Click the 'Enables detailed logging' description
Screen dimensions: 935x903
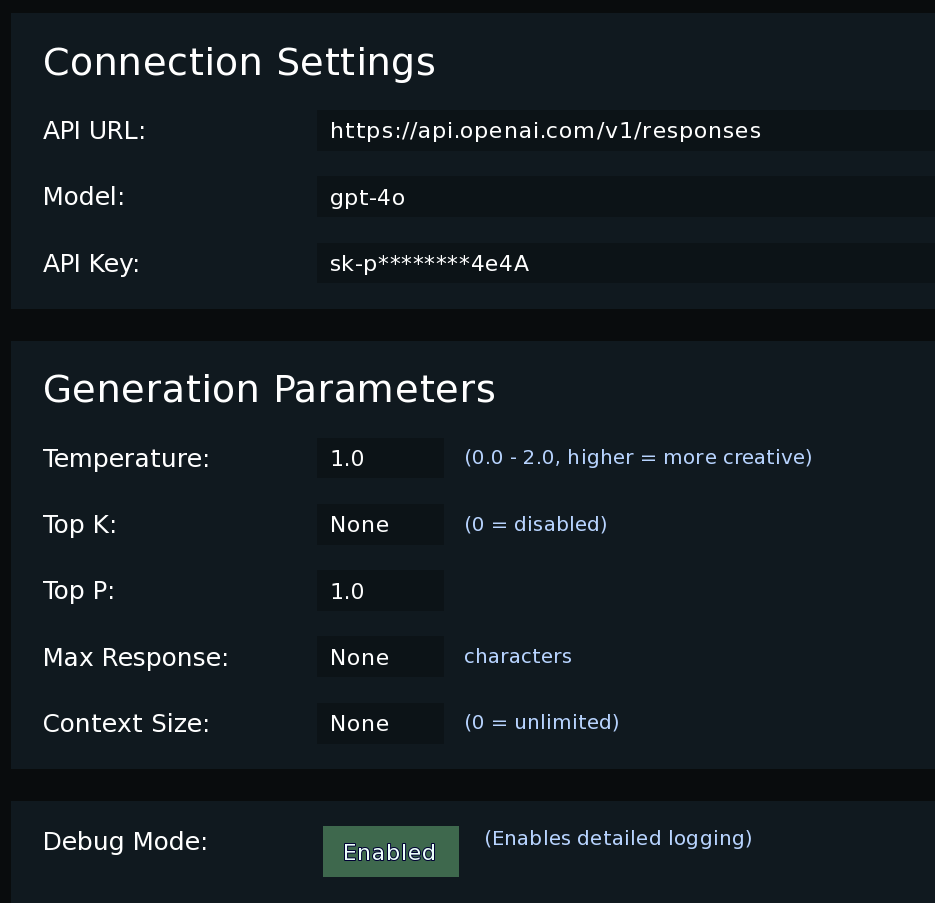[x=618, y=838]
